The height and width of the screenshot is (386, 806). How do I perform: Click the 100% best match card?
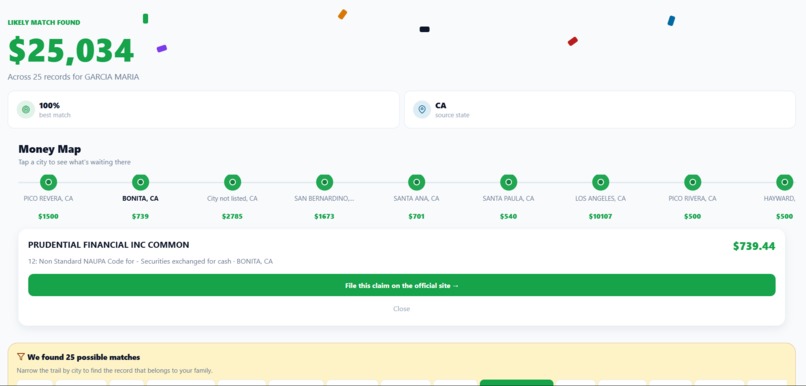point(204,109)
